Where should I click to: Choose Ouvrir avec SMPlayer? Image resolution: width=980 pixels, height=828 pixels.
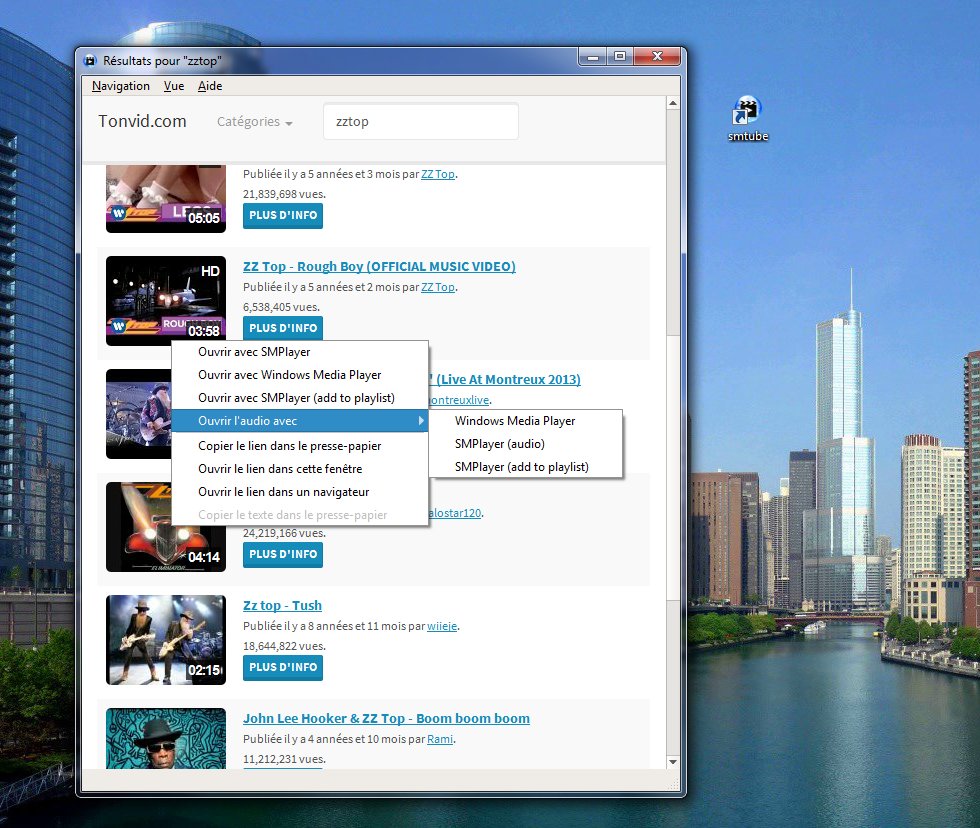pos(300,352)
